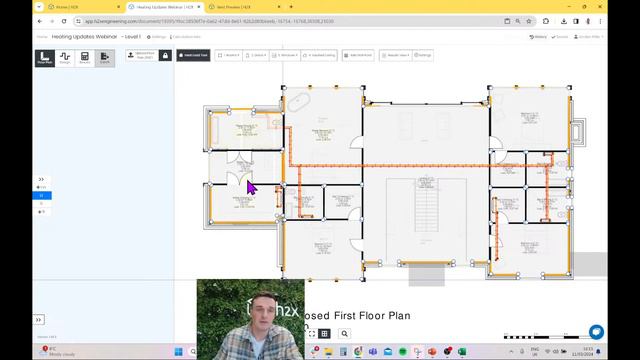Fit the drawing to view
This screenshot has width=640, height=360.
(x=312, y=334)
